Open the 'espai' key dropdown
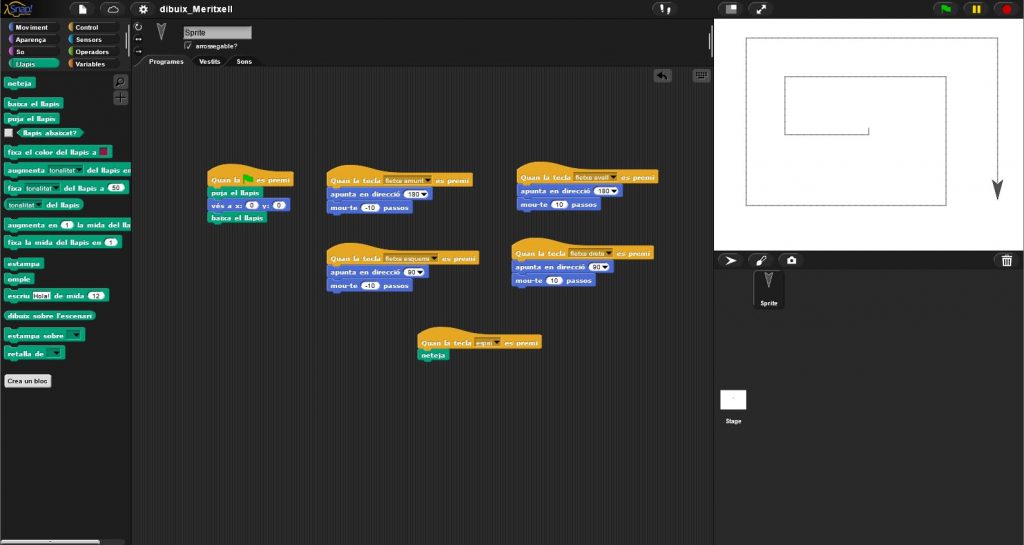The height and width of the screenshot is (545, 1024). coord(495,343)
